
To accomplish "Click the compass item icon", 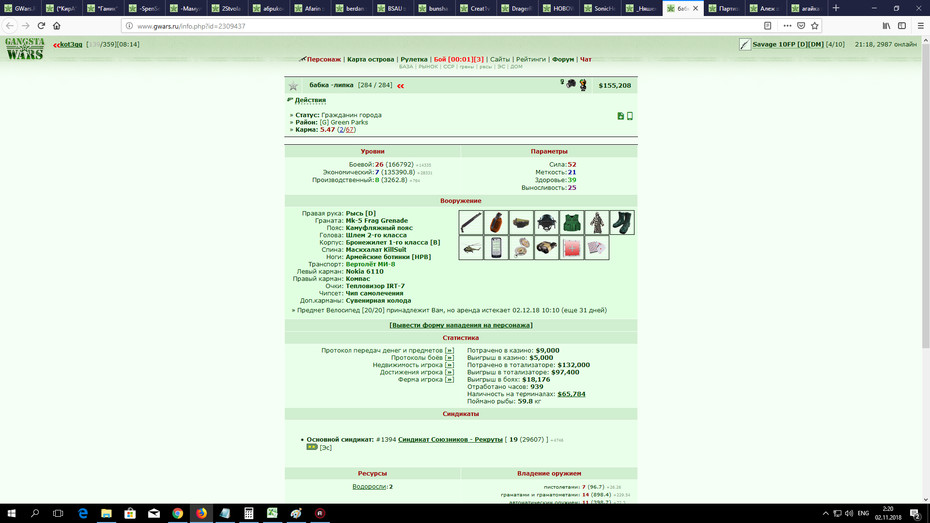I will (521, 247).
